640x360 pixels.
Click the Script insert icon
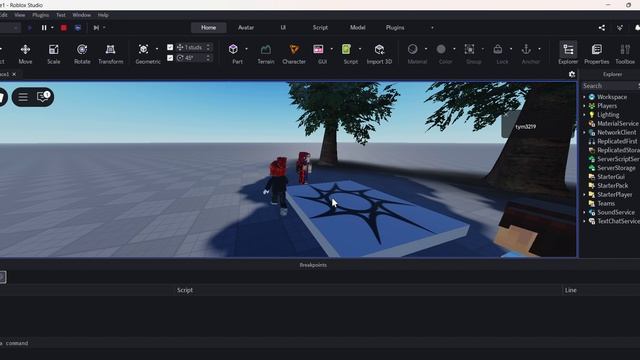(347, 50)
